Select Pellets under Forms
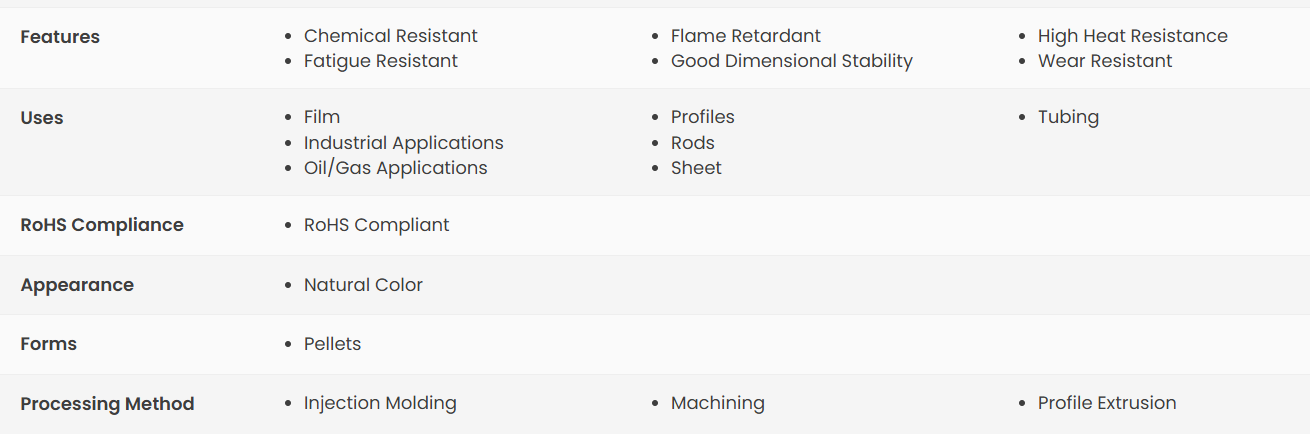This screenshot has width=1310, height=440. [332, 344]
